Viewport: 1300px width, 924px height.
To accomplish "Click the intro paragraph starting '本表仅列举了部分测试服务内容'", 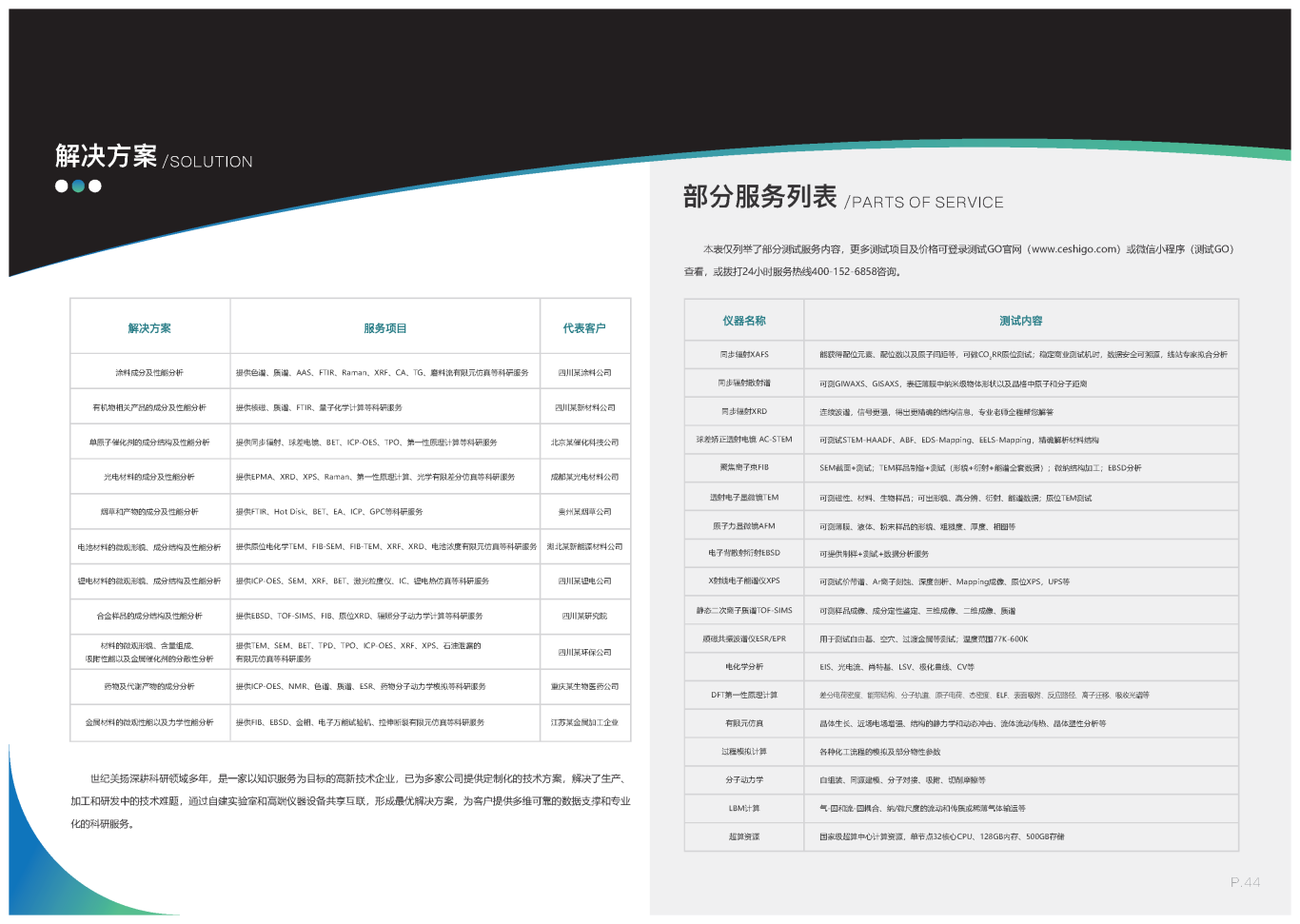I will [x=958, y=260].
